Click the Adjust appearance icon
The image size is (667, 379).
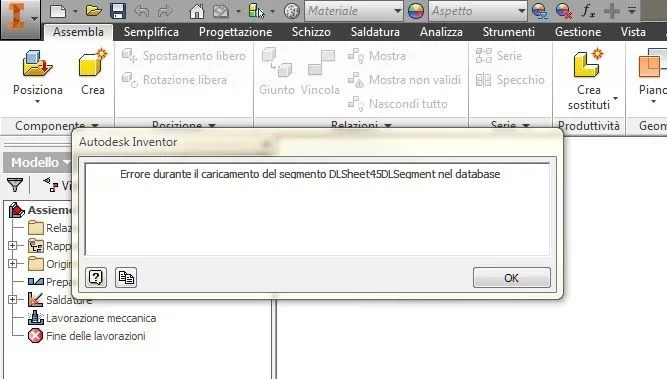tap(540, 11)
